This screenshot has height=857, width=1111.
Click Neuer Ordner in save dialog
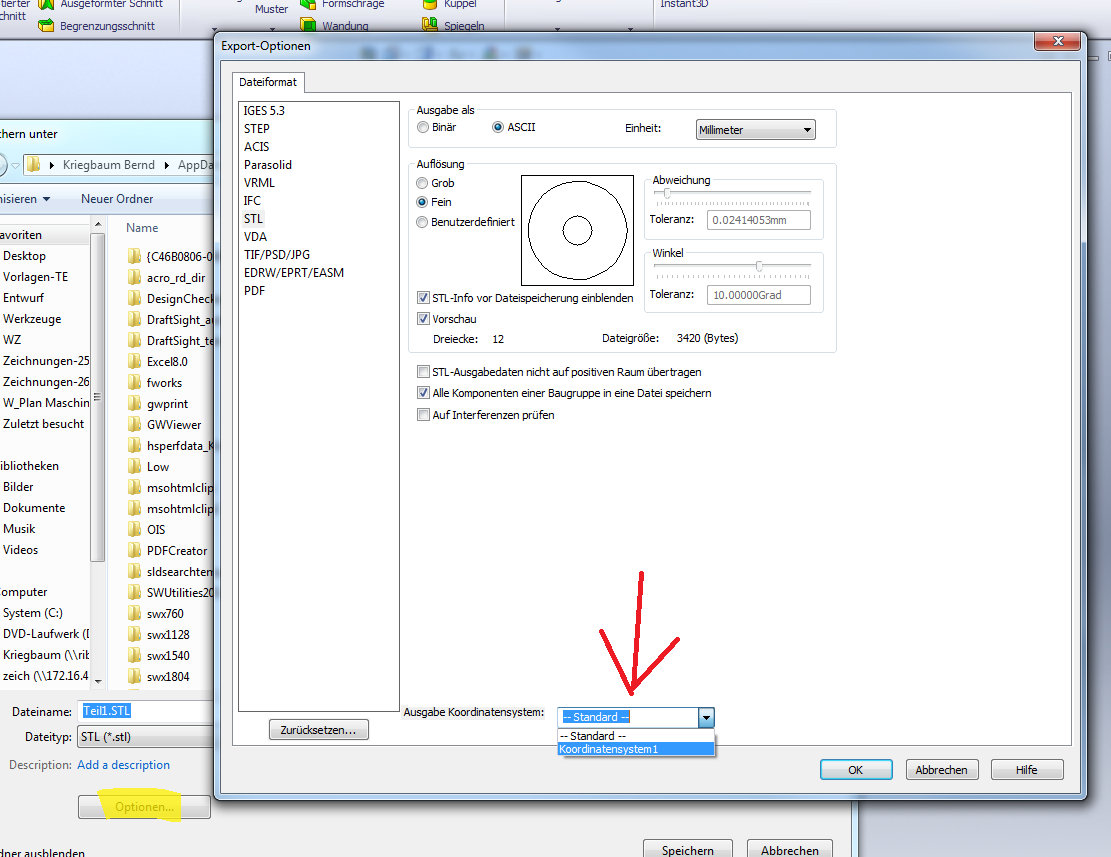[117, 199]
